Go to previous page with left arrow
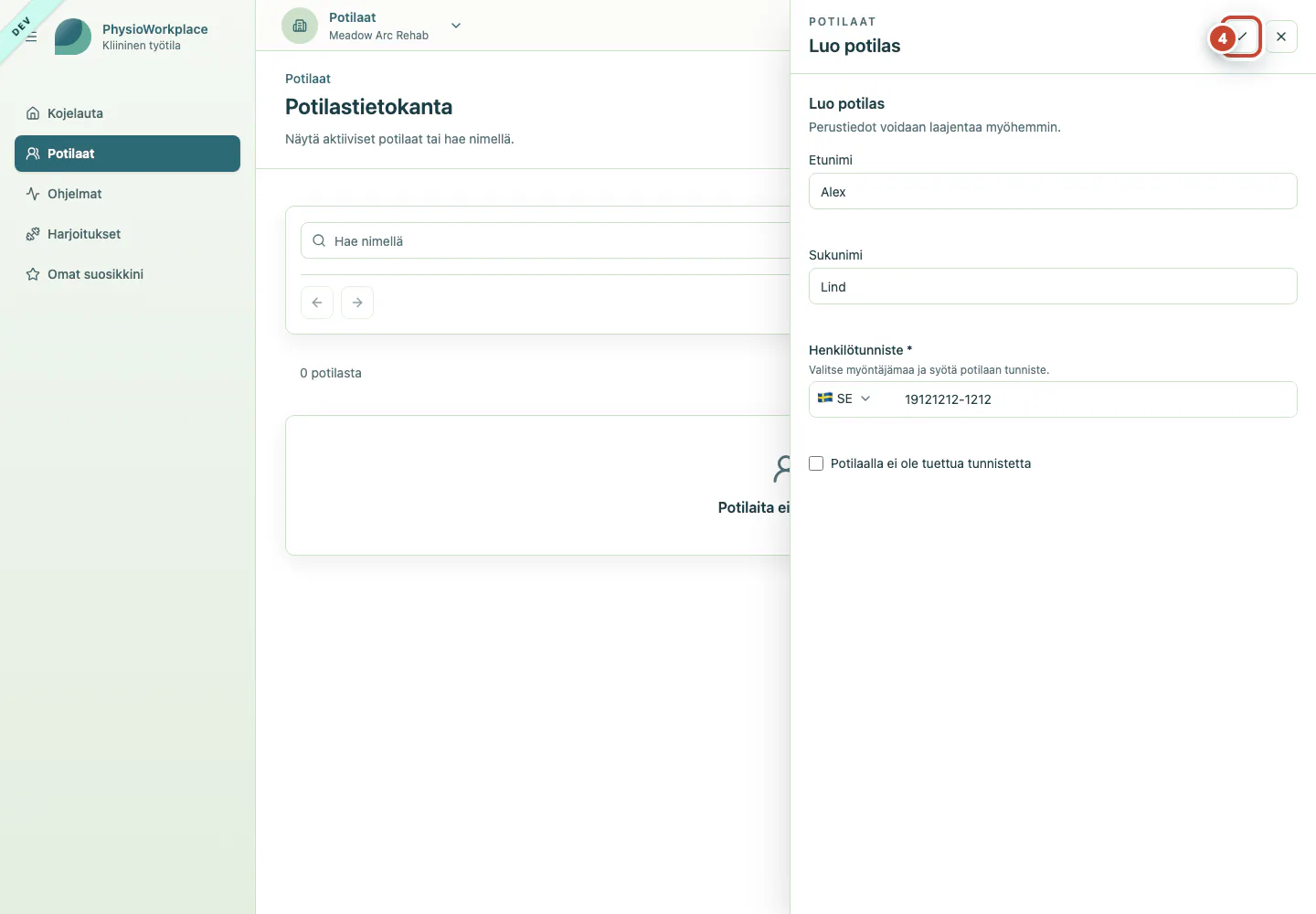This screenshot has width=1316, height=914. pos(317,303)
